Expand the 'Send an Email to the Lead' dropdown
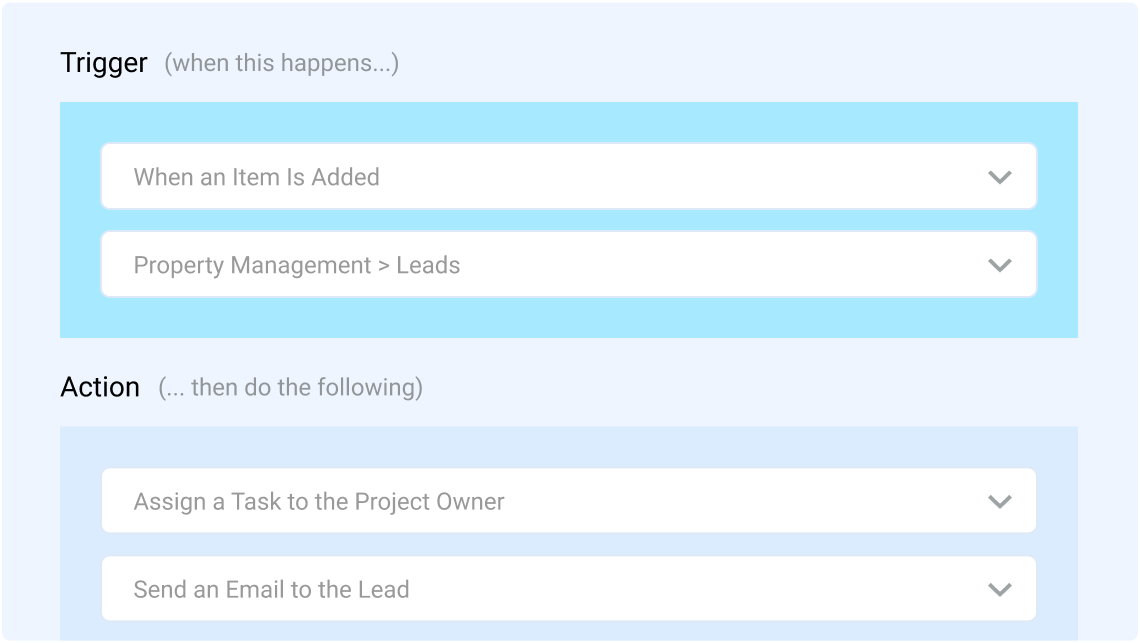Viewport: 1140px width, 643px height. coord(568,589)
